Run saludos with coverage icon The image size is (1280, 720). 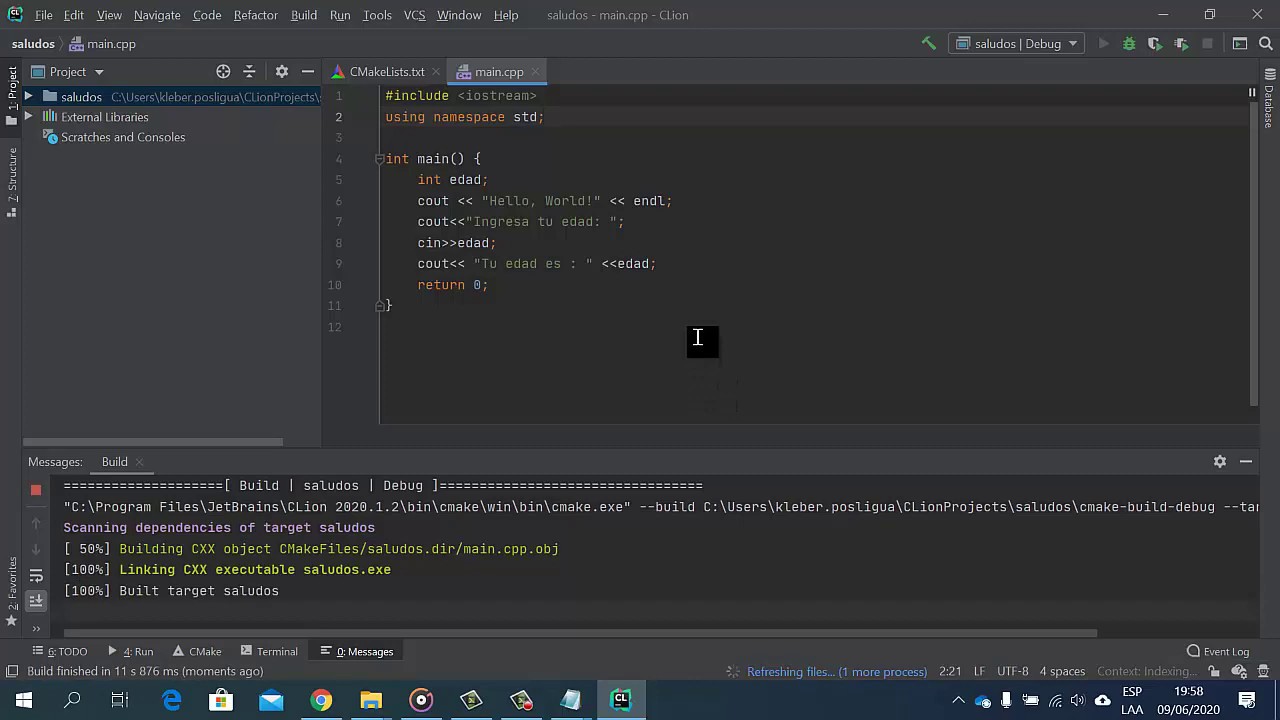click(1154, 44)
